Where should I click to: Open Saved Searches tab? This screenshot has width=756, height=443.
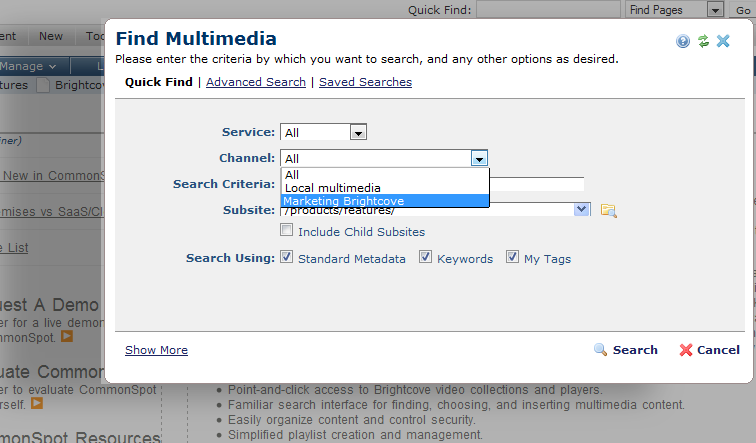(x=365, y=82)
